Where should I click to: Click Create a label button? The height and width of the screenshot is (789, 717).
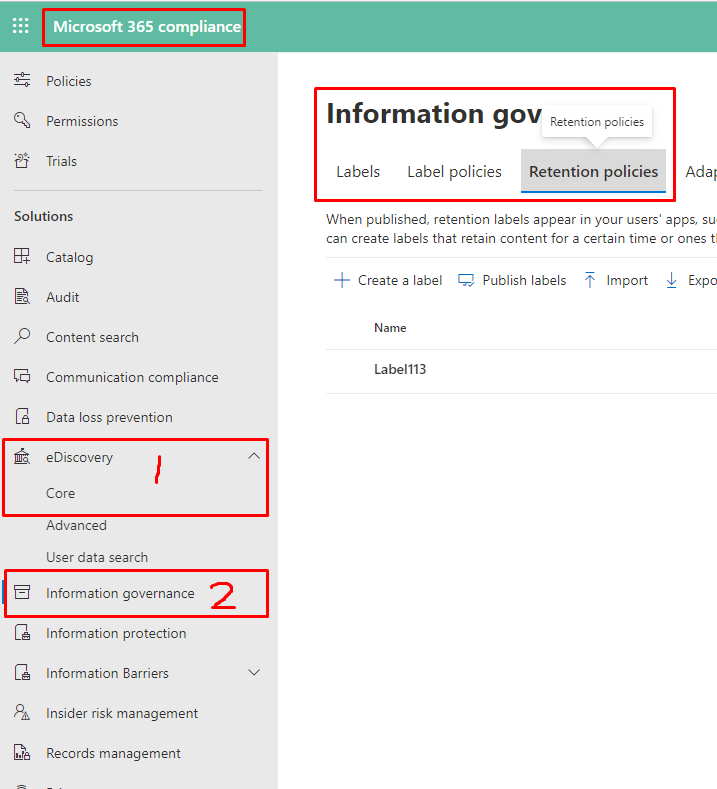388,280
